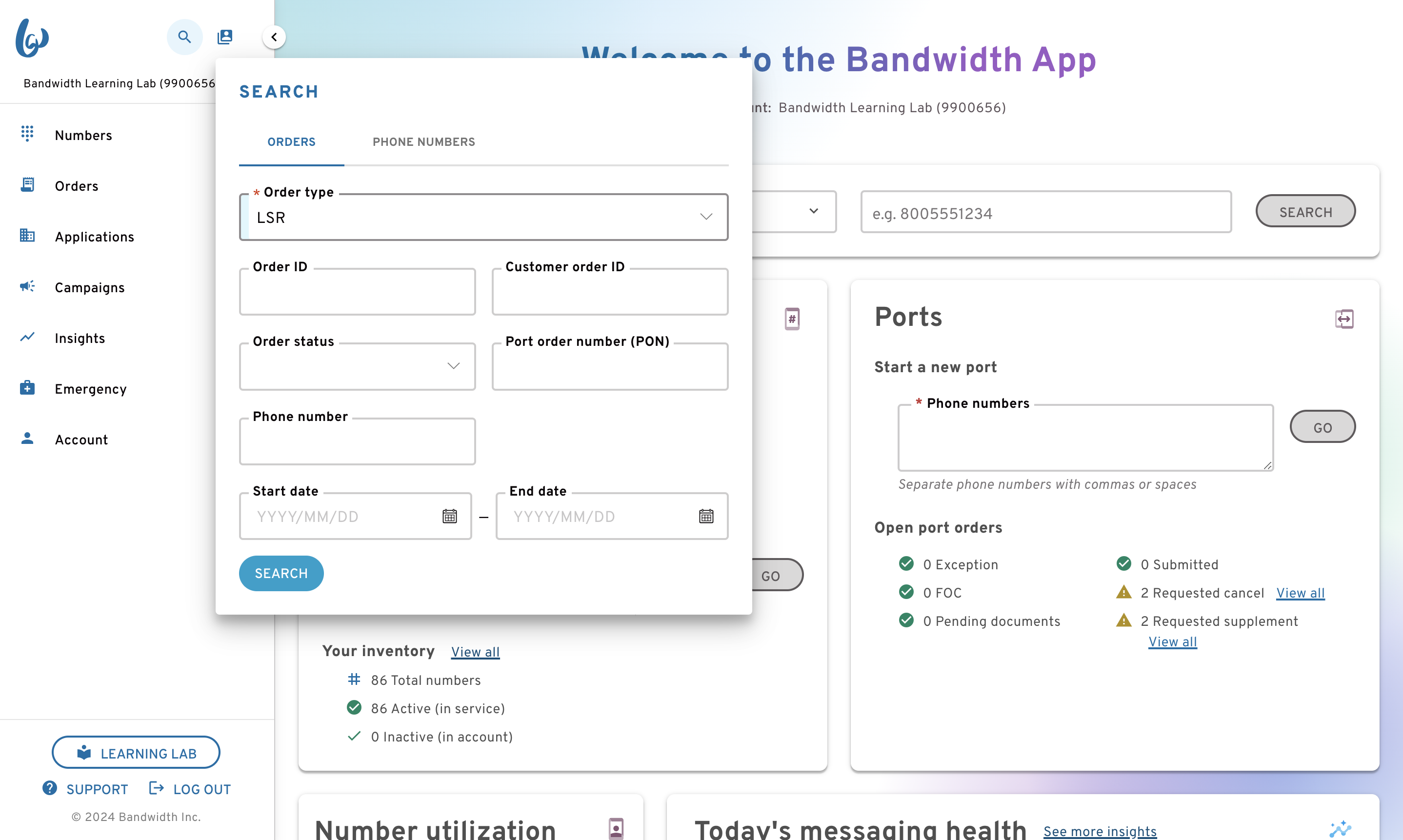View all Requested supplement port orders
This screenshot has width=1403, height=840.
(x=1173, y=642)
